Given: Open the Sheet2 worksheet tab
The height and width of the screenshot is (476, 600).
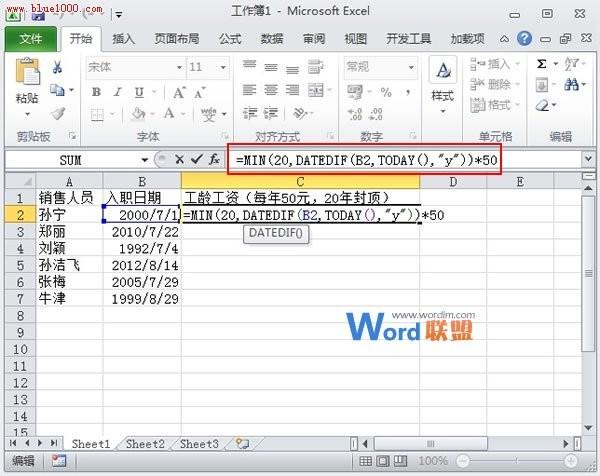Looking at the screenshot, I should (x=145, y=444).
